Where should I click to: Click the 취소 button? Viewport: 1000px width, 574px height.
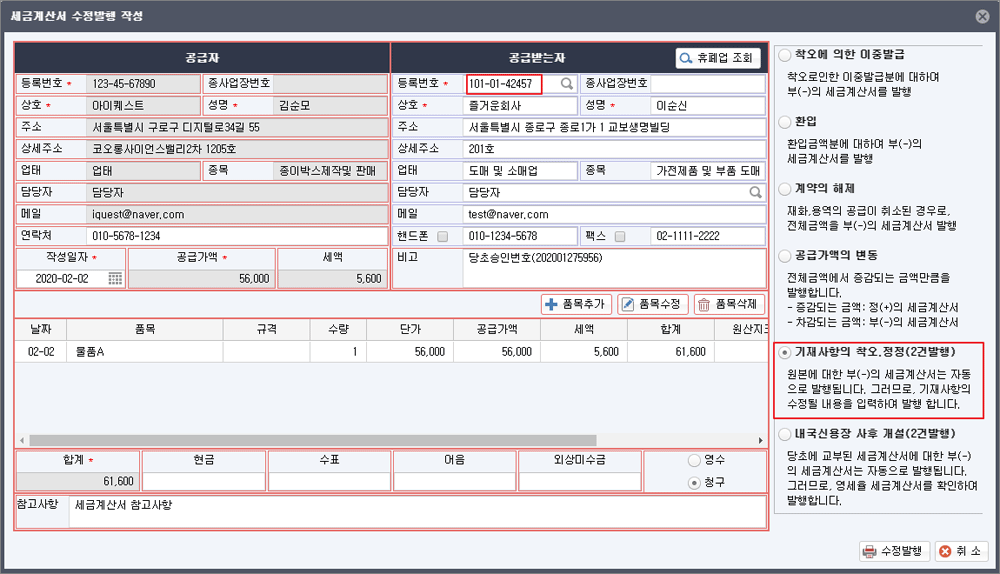[962, 551]
